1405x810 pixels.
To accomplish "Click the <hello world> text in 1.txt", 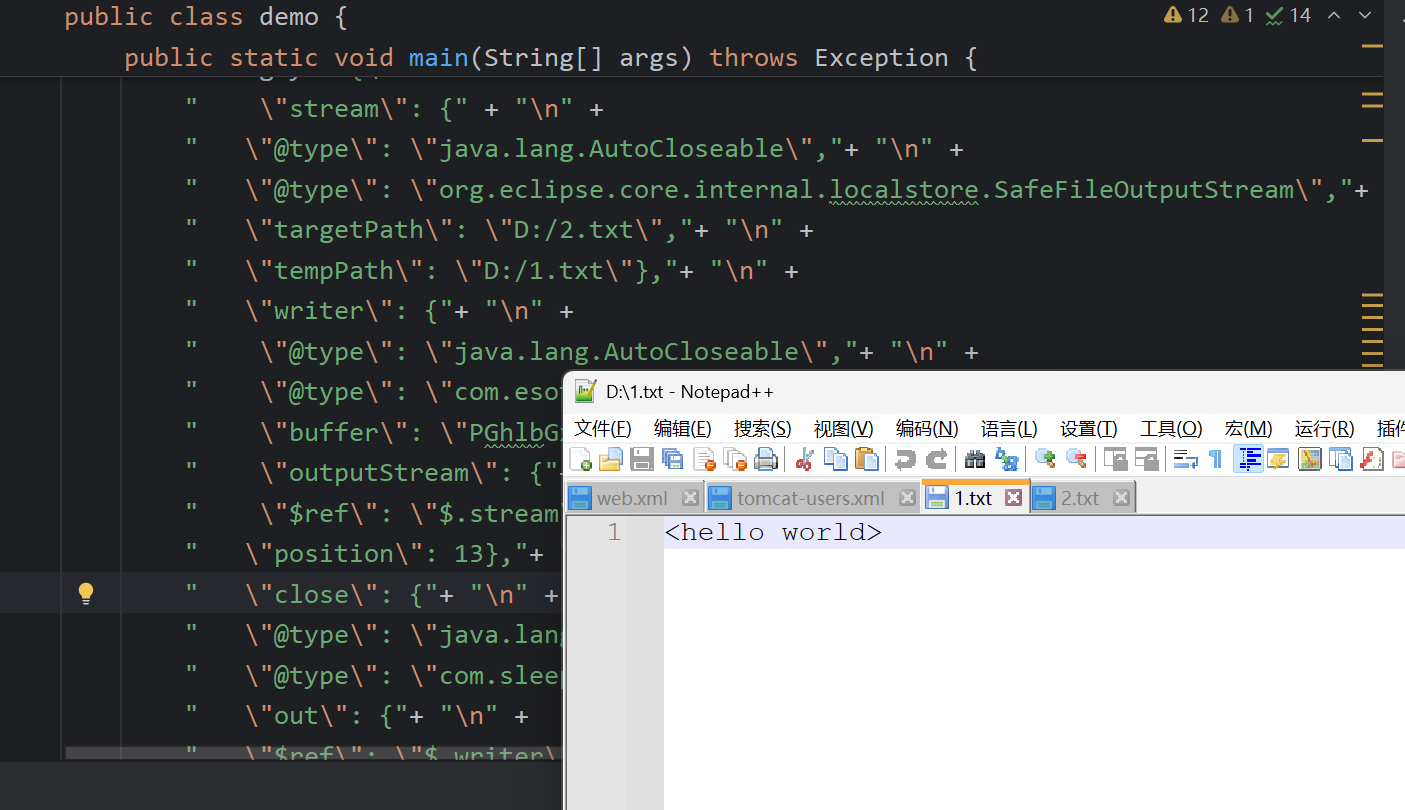I will pyautogui.click(x=773, y=533).
